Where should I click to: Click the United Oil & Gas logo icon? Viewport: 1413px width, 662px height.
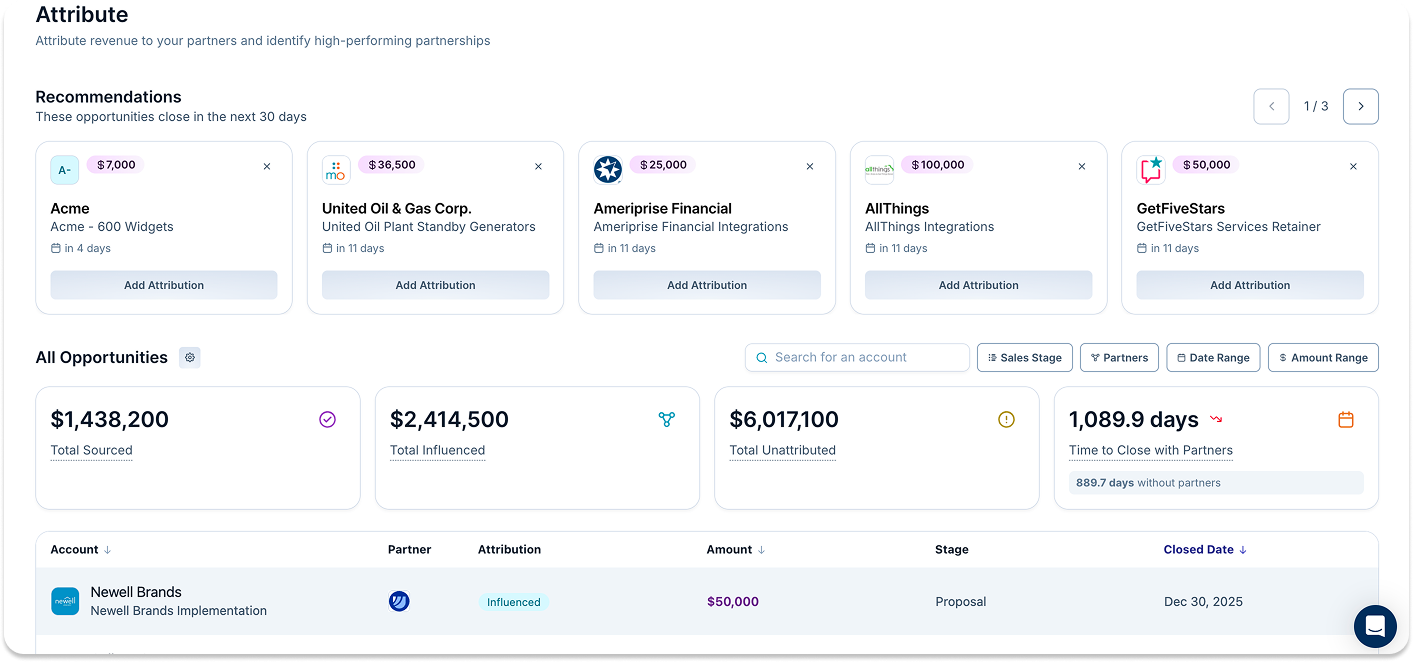pyautogui.click(x=336, y=170)
